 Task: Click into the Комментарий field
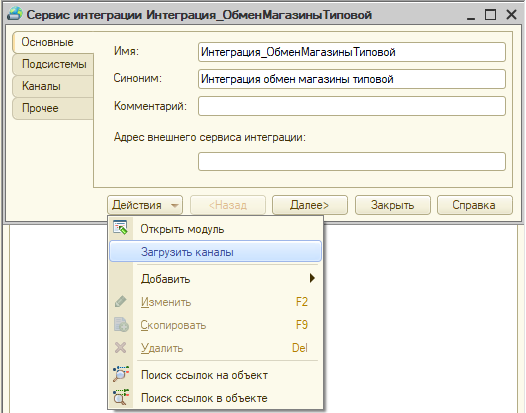[352, 106]
